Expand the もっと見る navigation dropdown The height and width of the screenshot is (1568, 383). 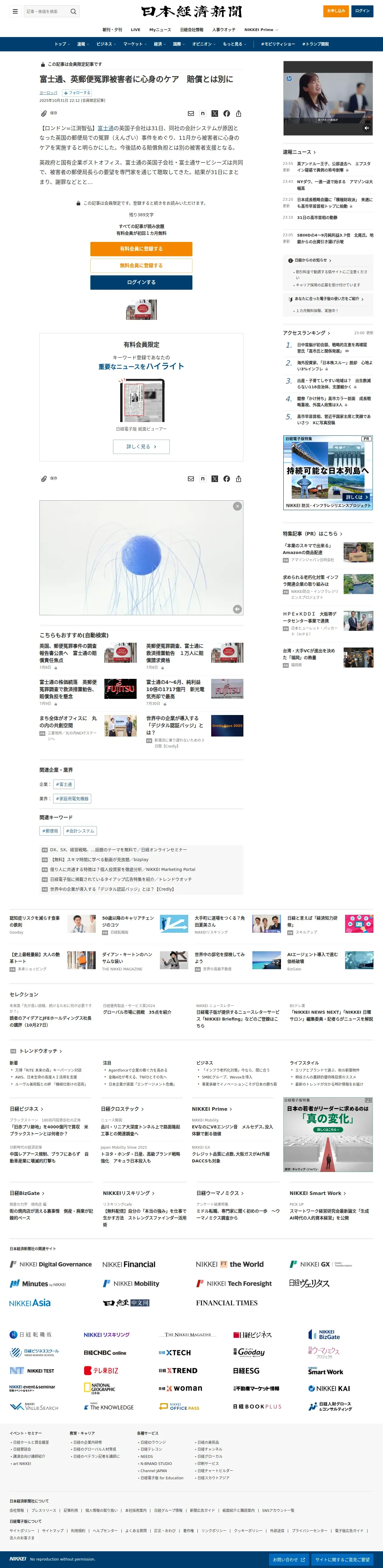coord(234,44)
